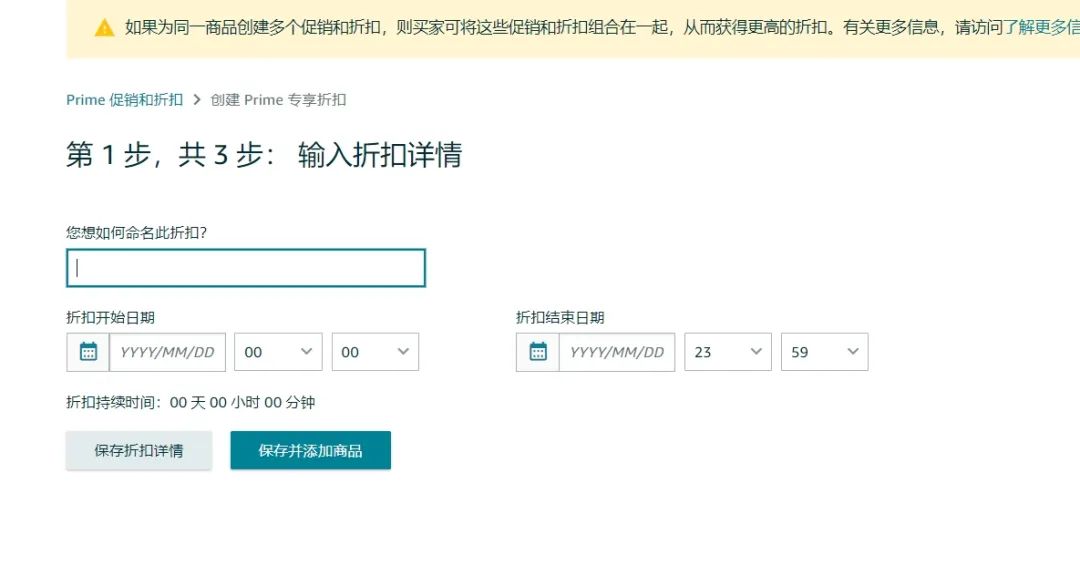Image resolution: width=1080 pixels, height=576 pixels.
Task: Click the breadcrumb chevron separator
Action: (x=197, y=100)
